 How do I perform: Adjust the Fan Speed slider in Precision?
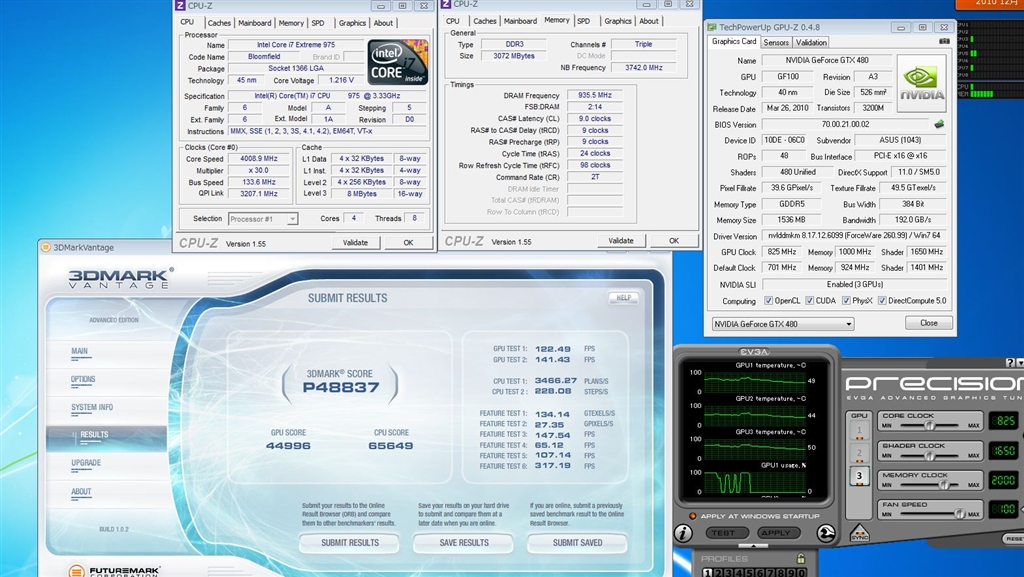click(959, 514)
